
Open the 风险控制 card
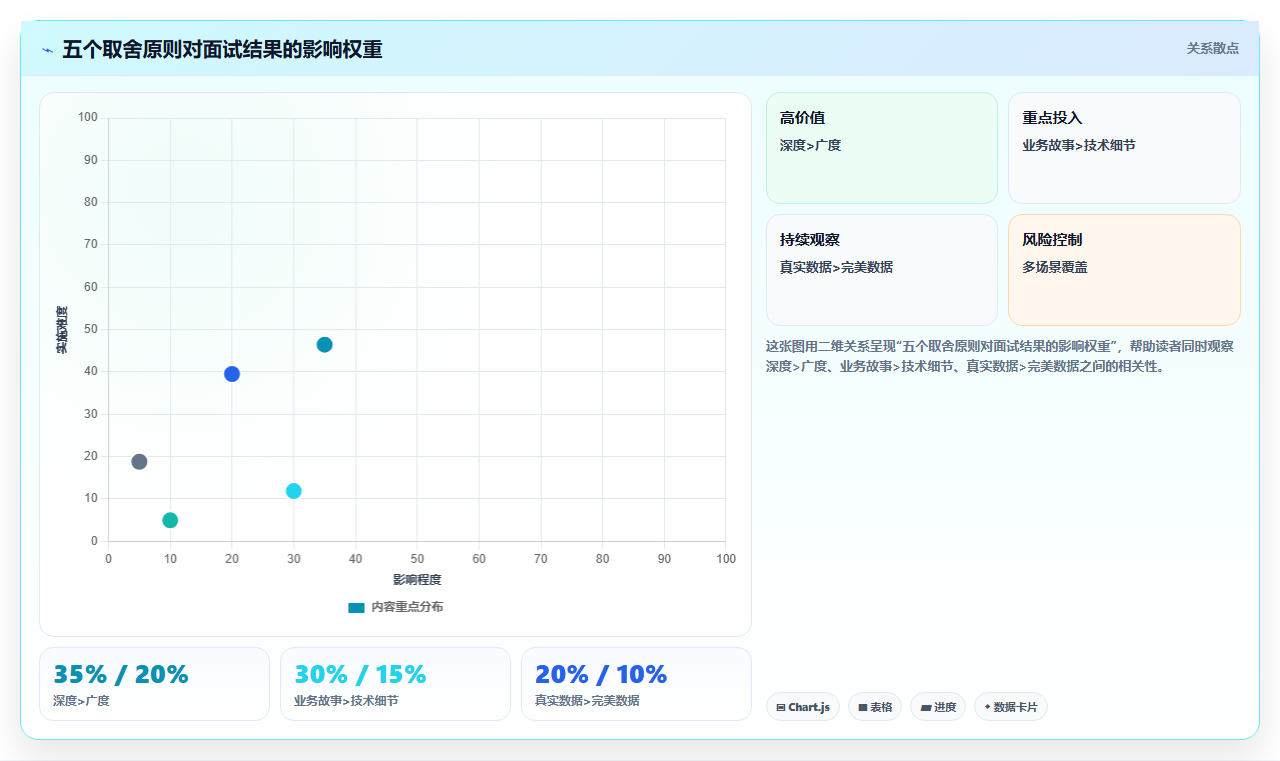point(1124,270)
